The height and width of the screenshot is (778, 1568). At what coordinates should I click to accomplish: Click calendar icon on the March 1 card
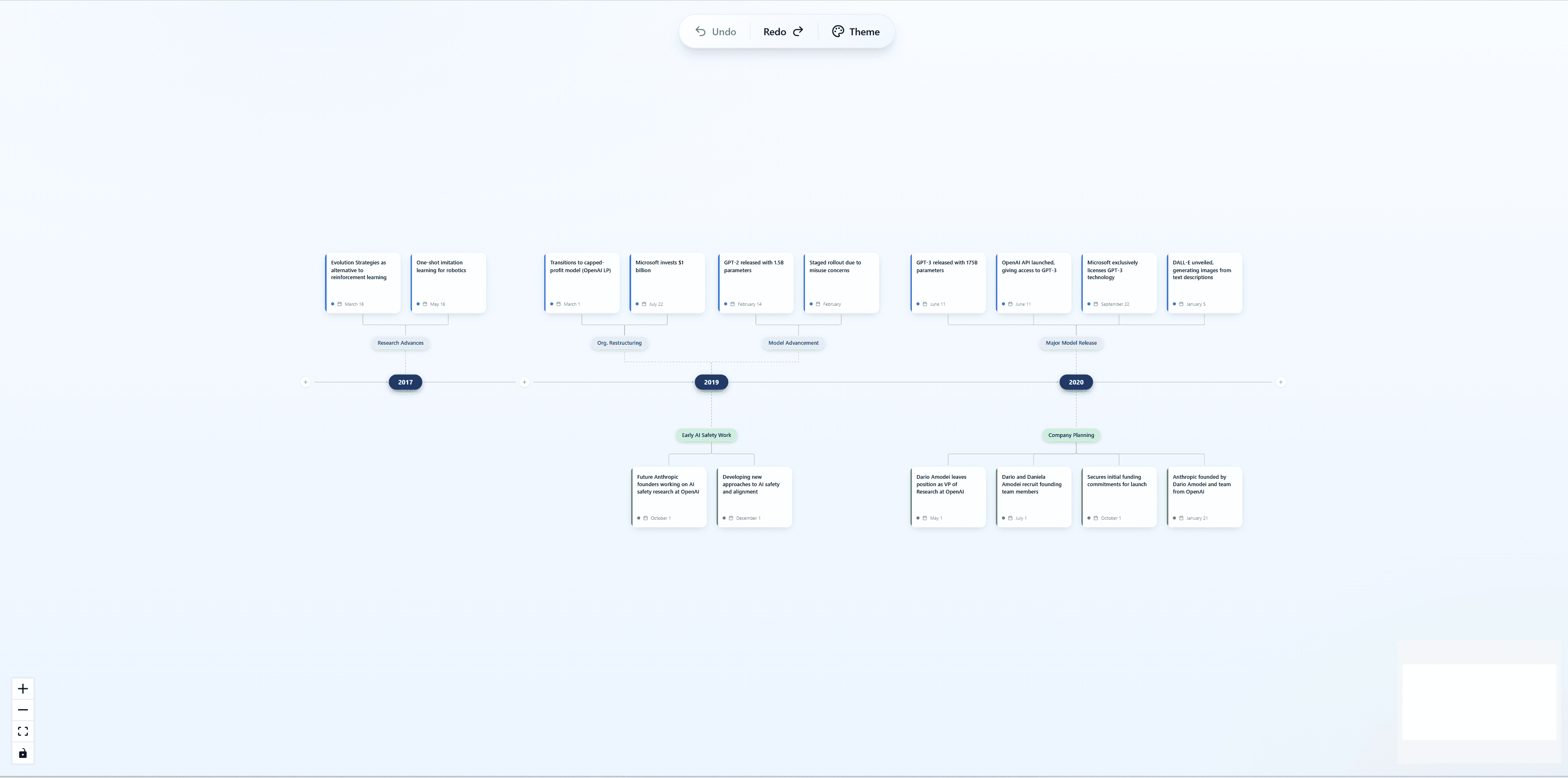tap(558, 304)
